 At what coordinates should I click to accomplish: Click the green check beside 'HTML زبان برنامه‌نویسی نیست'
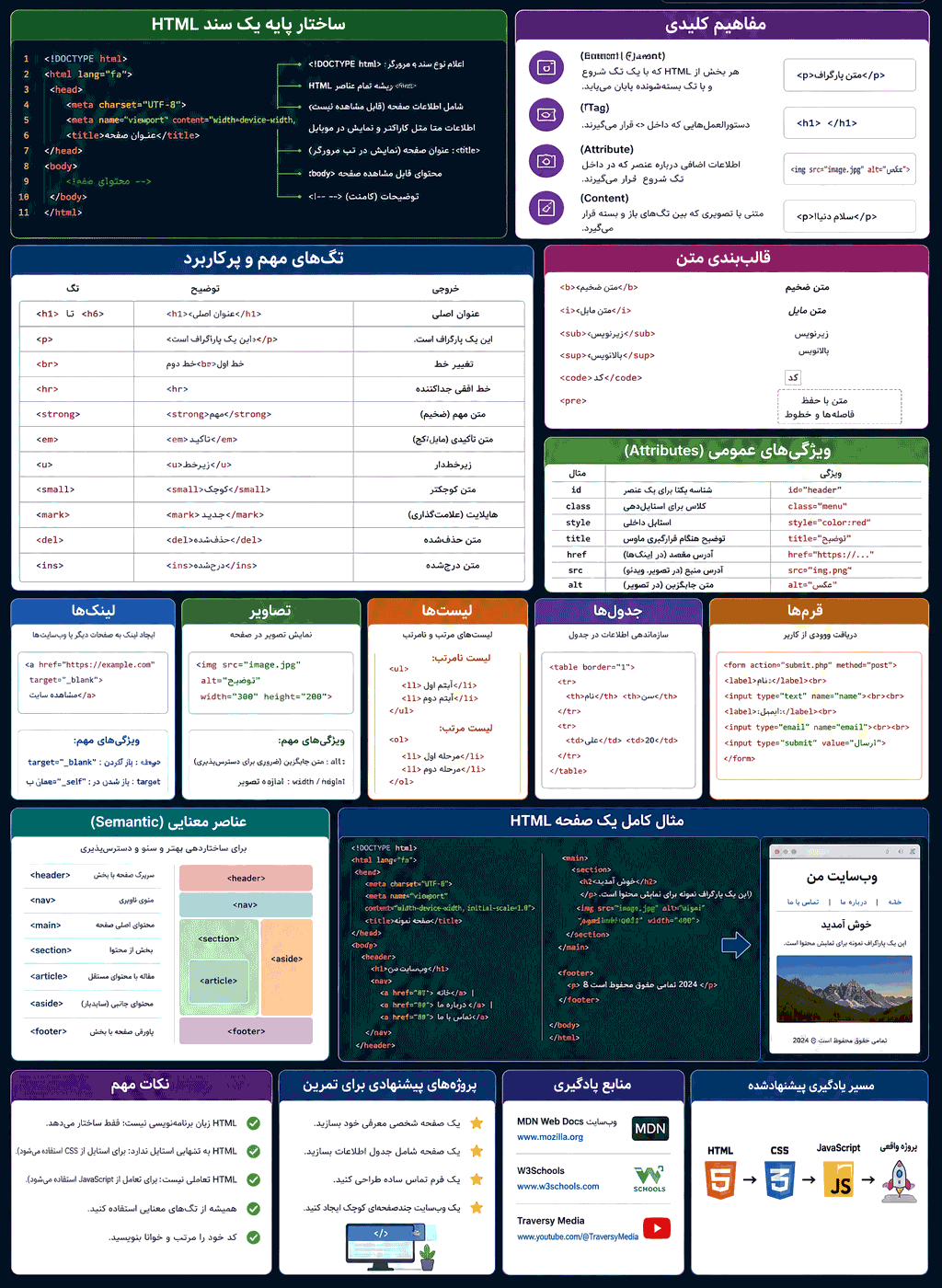(254, 1123)
